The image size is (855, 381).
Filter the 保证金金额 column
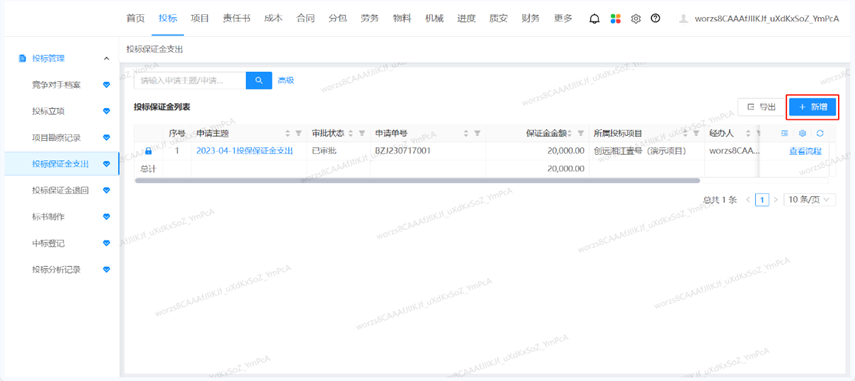580,133
